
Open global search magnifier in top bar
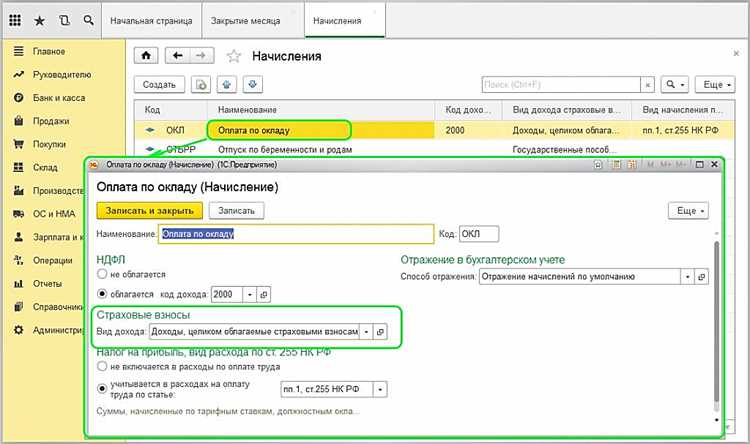pos(88,20)
